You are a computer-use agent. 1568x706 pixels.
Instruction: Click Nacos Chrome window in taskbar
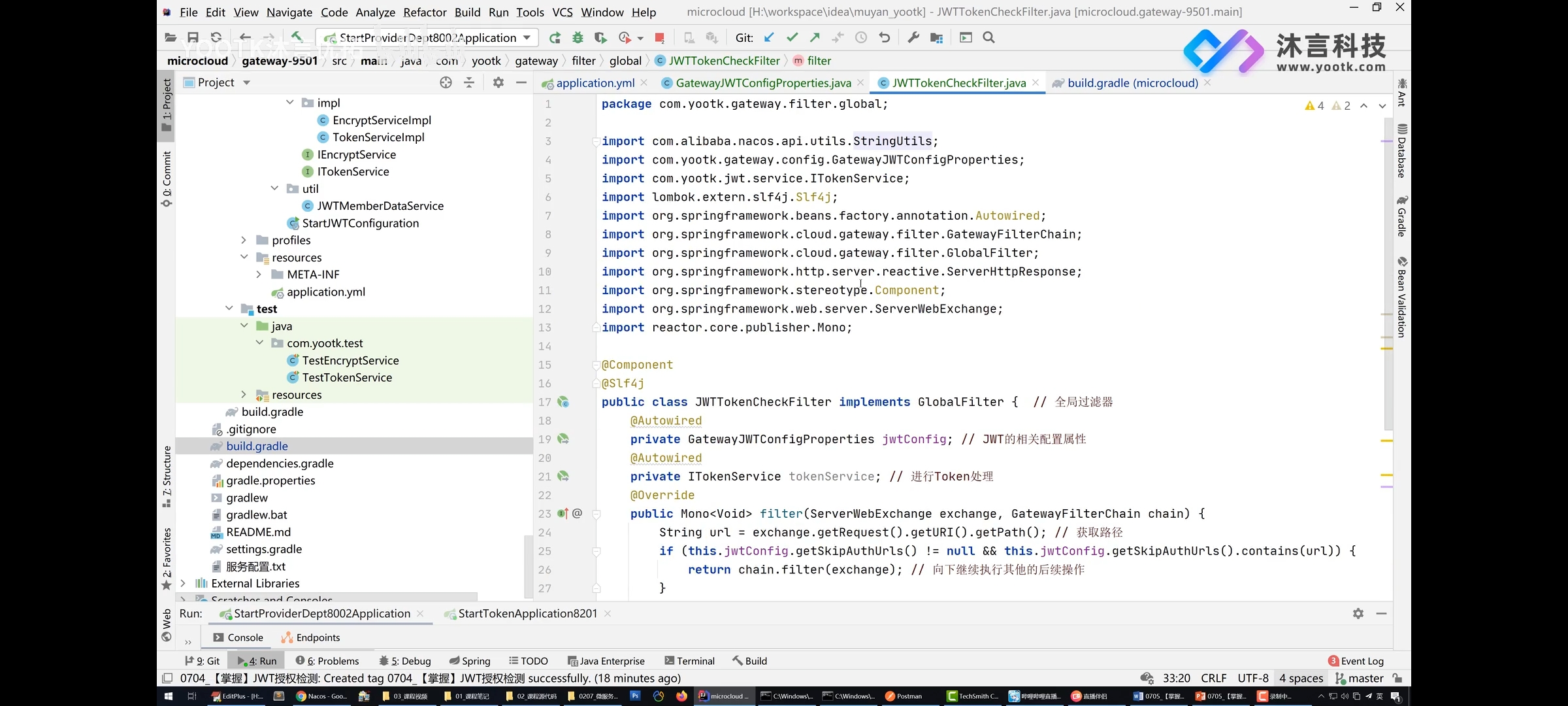321,696
